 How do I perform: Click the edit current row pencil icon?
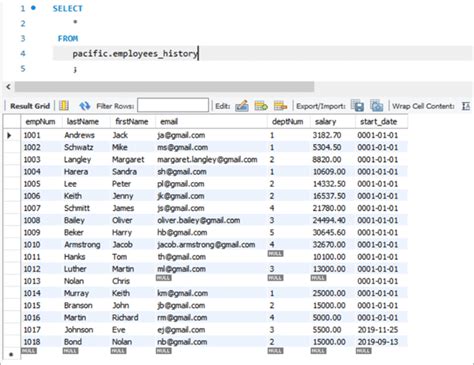tap(242, 106)
